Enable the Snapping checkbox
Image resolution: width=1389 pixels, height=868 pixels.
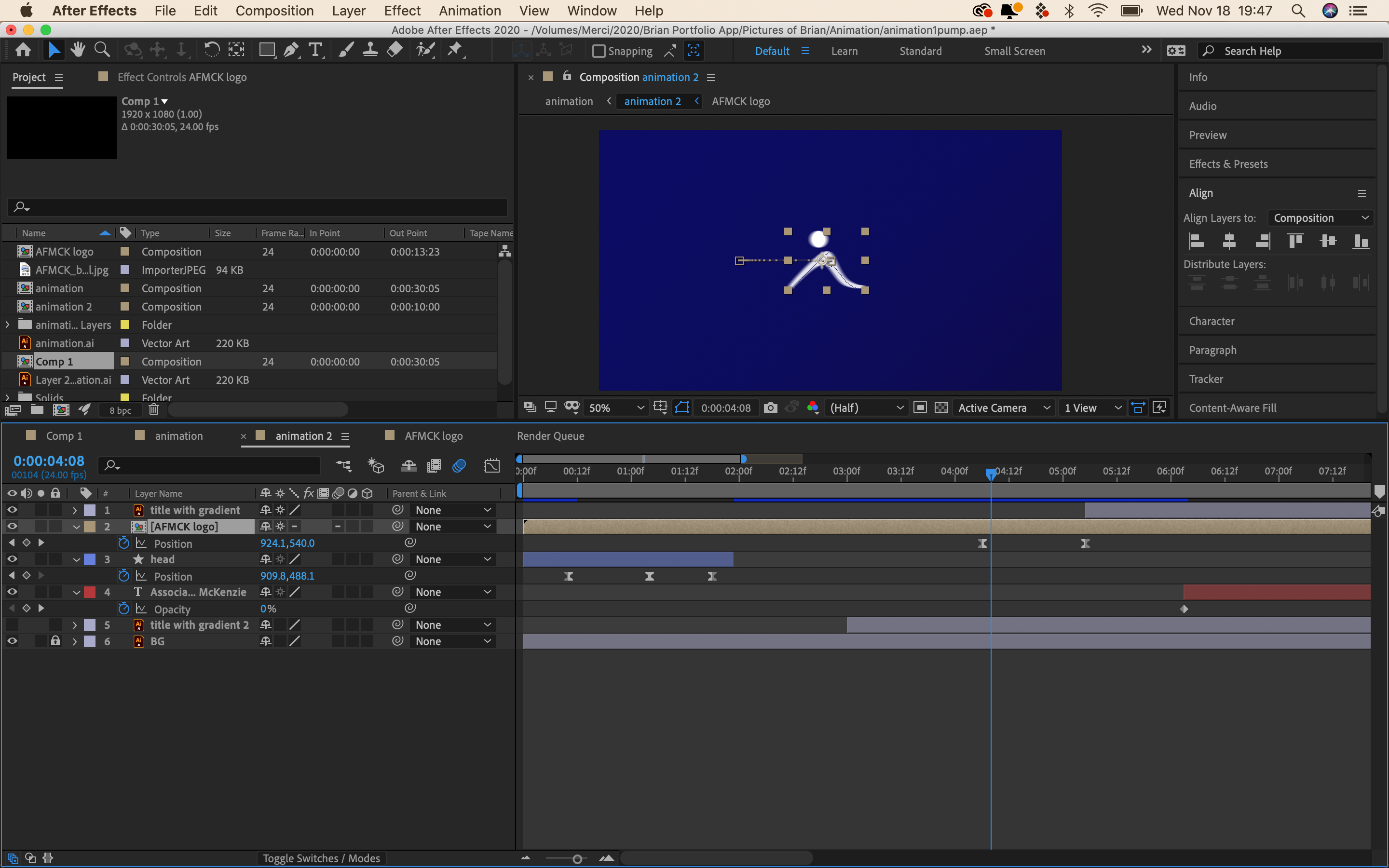coord(599,51)
